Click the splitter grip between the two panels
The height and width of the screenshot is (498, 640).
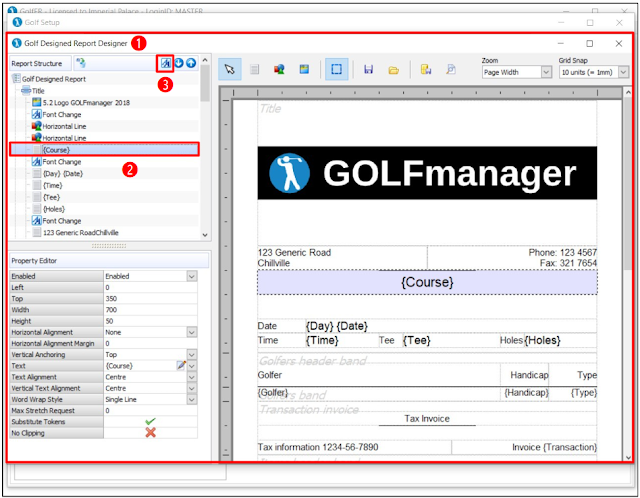click(109, 246)
